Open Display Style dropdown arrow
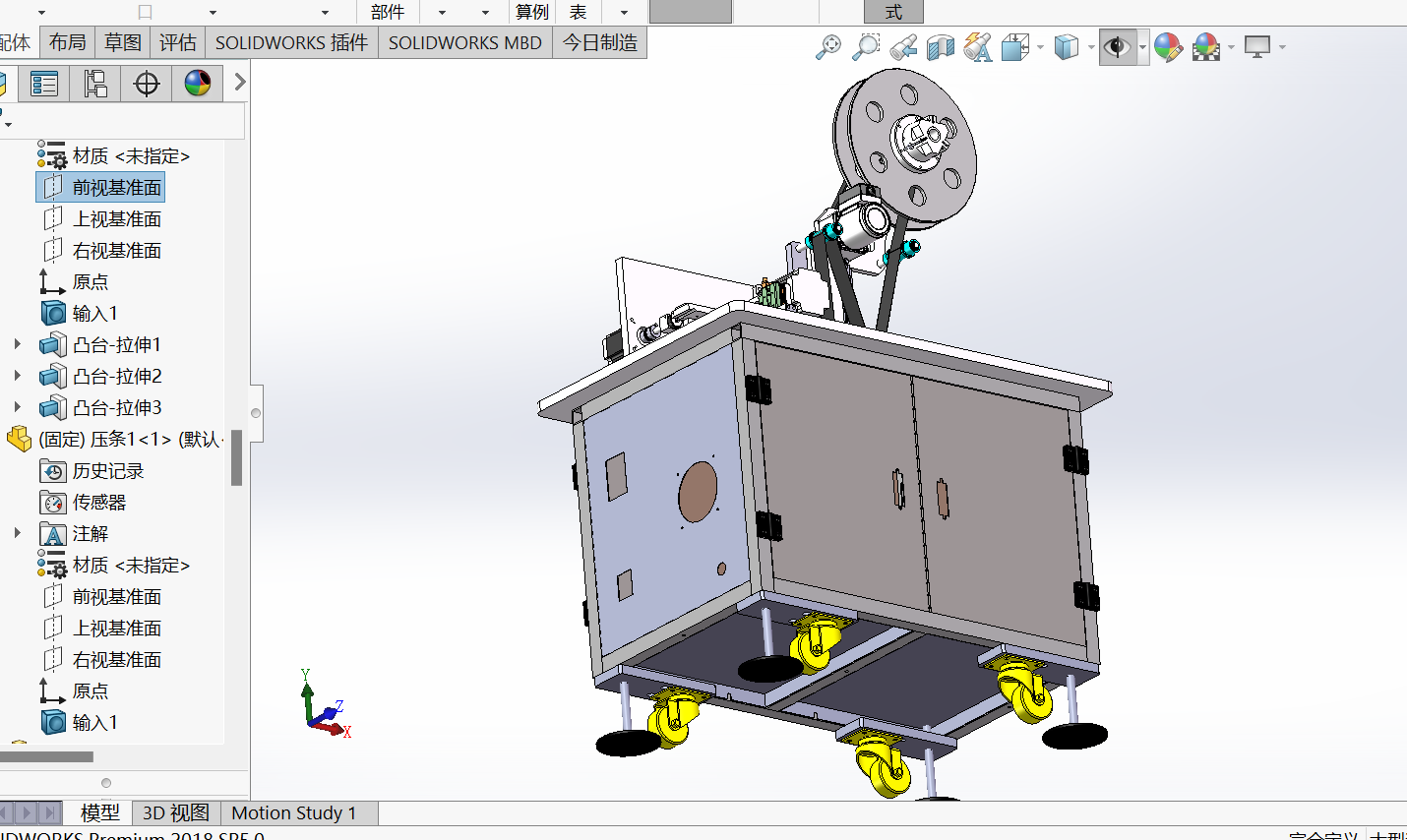Viewport: 1407px width, 840px height. point(1091,47)
